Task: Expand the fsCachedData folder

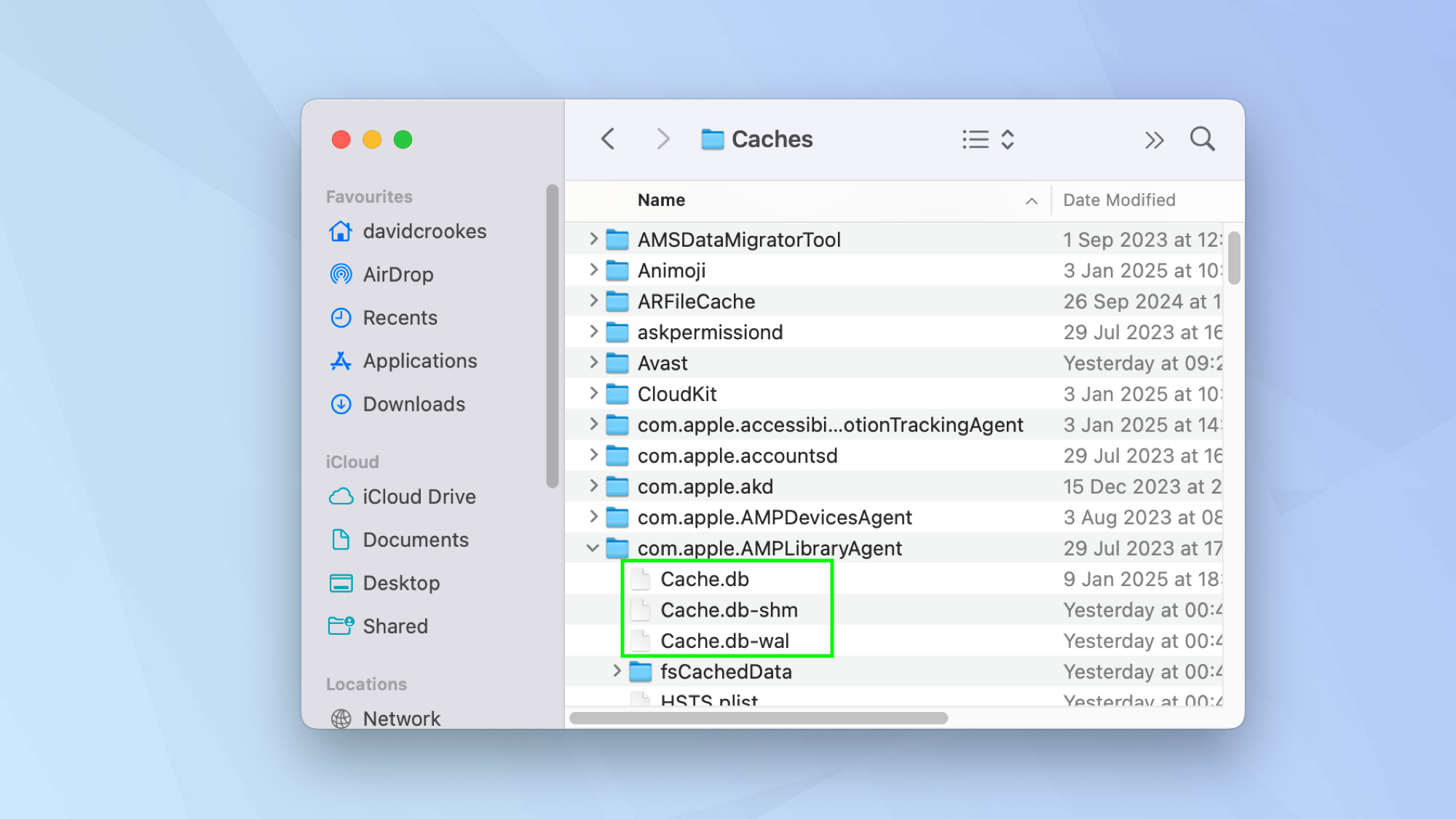Action: point(617,671)
